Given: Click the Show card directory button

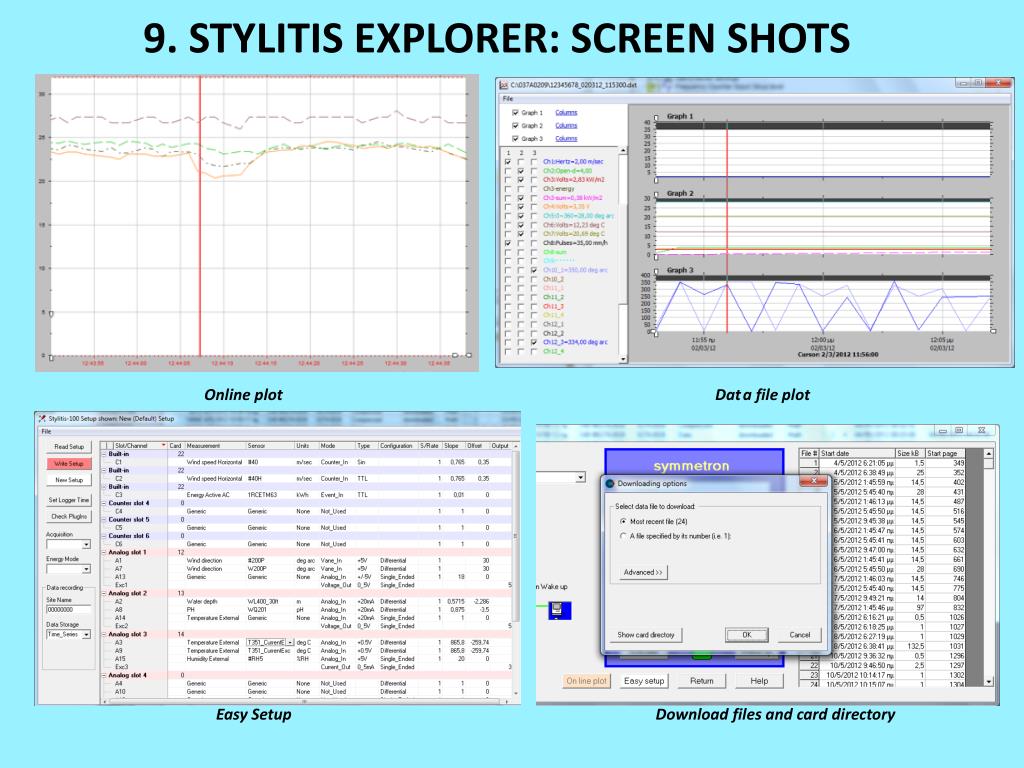Looking at the screenshot, I should click(646, 635).
